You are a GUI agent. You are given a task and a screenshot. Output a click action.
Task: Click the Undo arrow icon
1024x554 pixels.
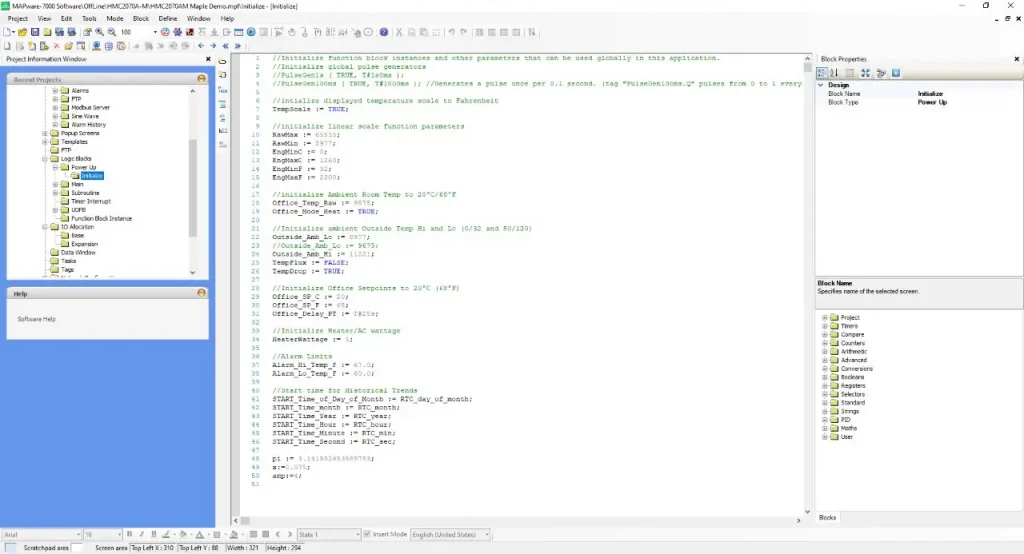451,32
